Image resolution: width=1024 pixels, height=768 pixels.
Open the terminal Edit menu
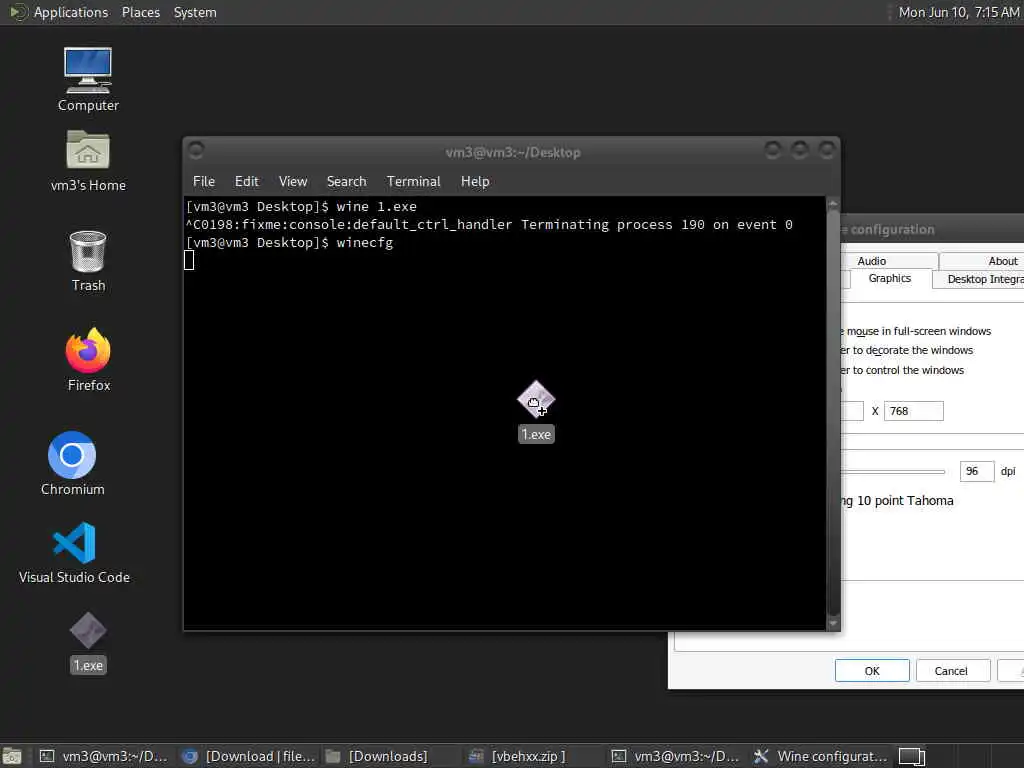pos(246,182)
